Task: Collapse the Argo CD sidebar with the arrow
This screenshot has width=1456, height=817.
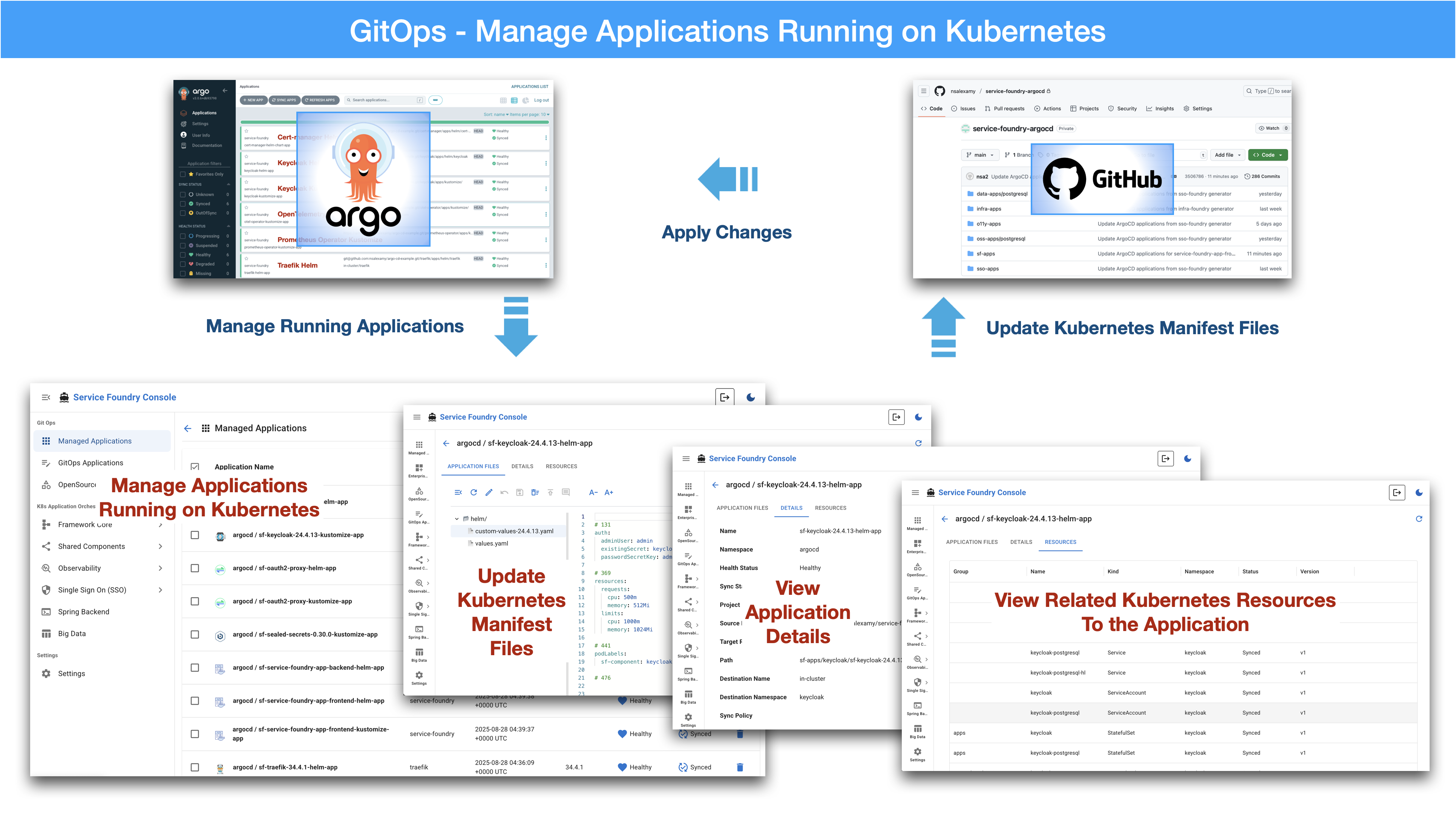Action: click(225, 91)
